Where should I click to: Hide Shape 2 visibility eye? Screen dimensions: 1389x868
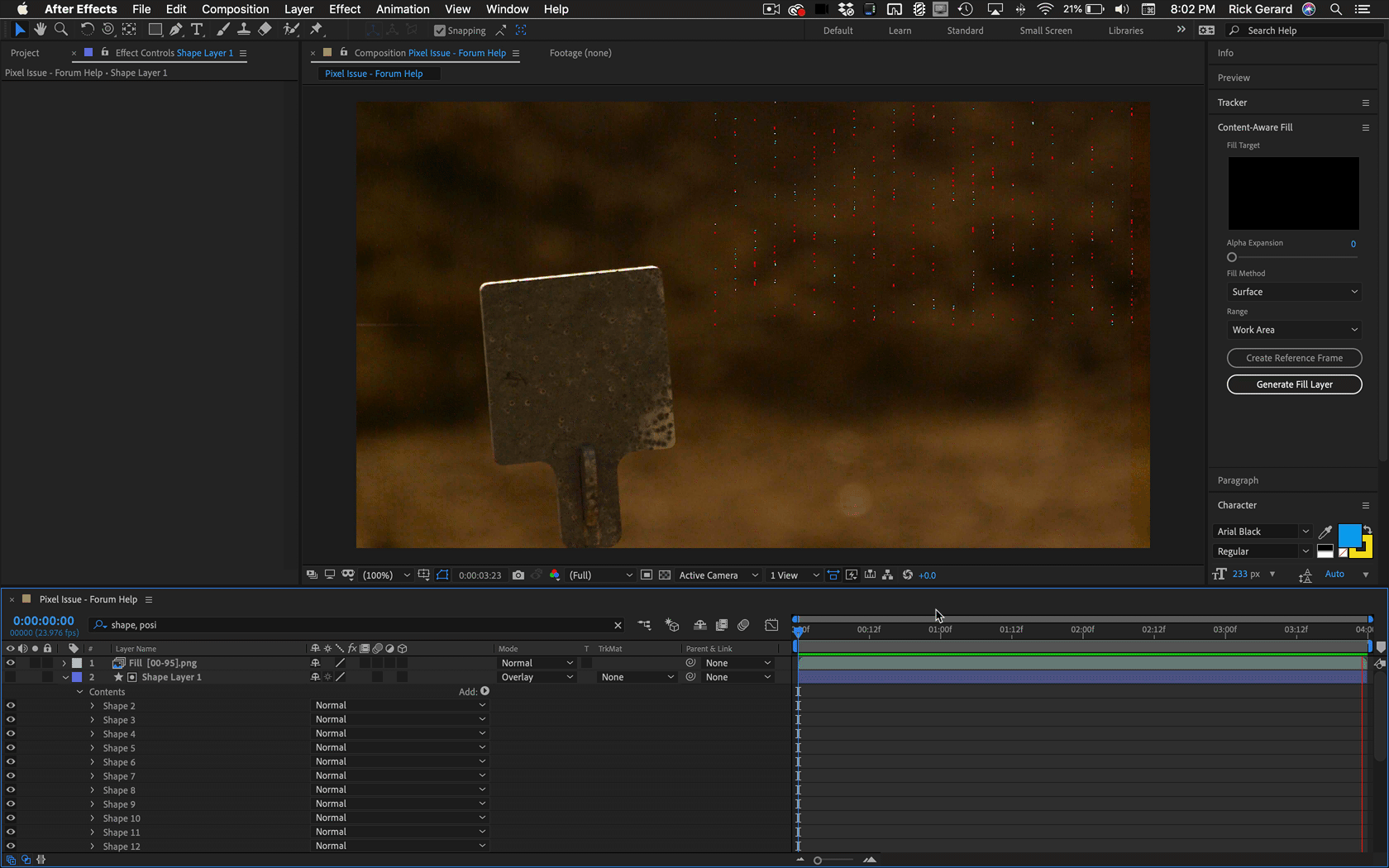pos(11,706)
